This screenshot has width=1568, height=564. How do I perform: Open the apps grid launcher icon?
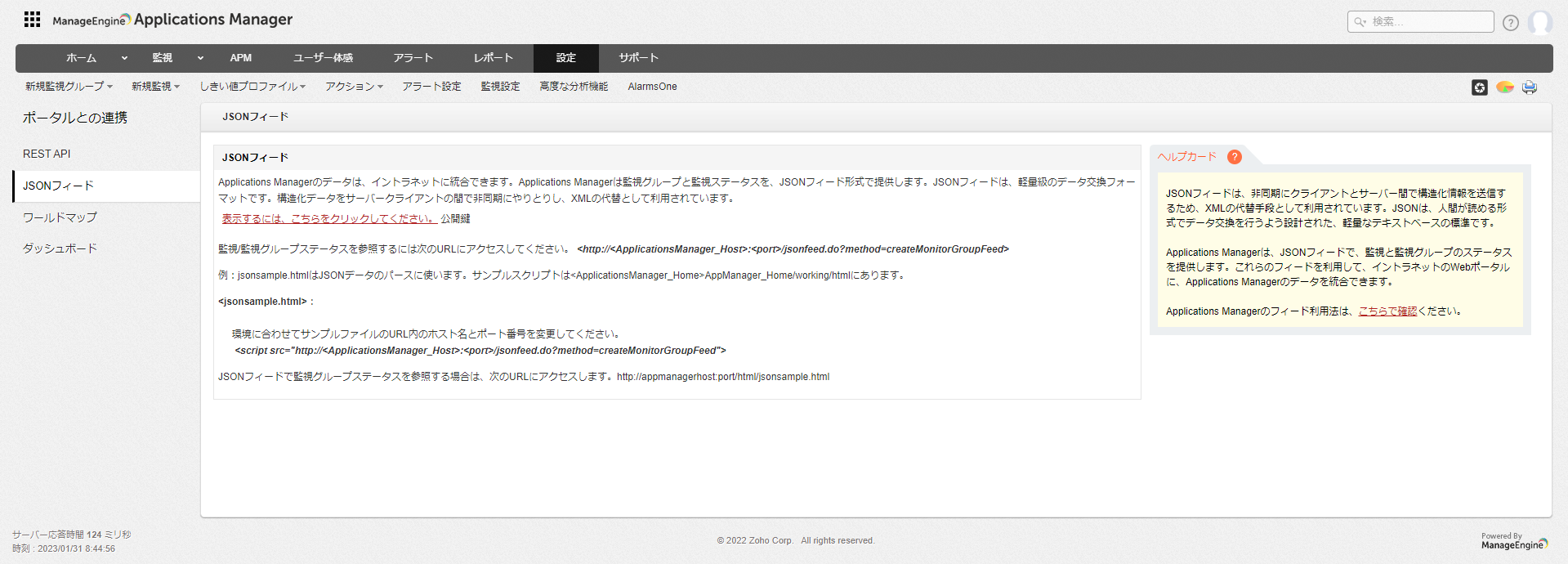[32, 20]
